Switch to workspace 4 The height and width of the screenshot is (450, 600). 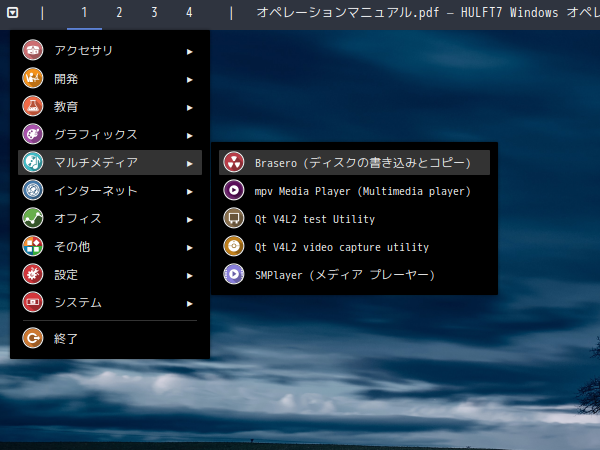point(189,13)
